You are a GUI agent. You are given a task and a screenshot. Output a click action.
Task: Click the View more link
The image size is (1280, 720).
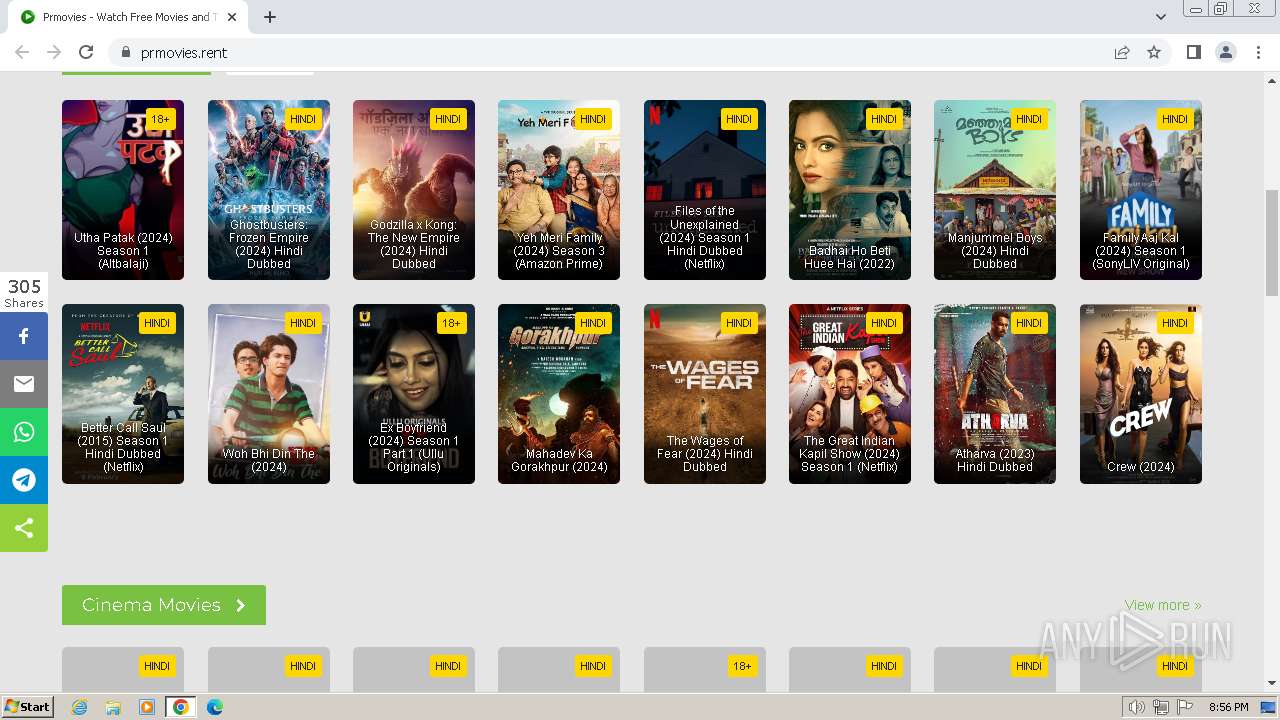click(x=1163, y=605)
